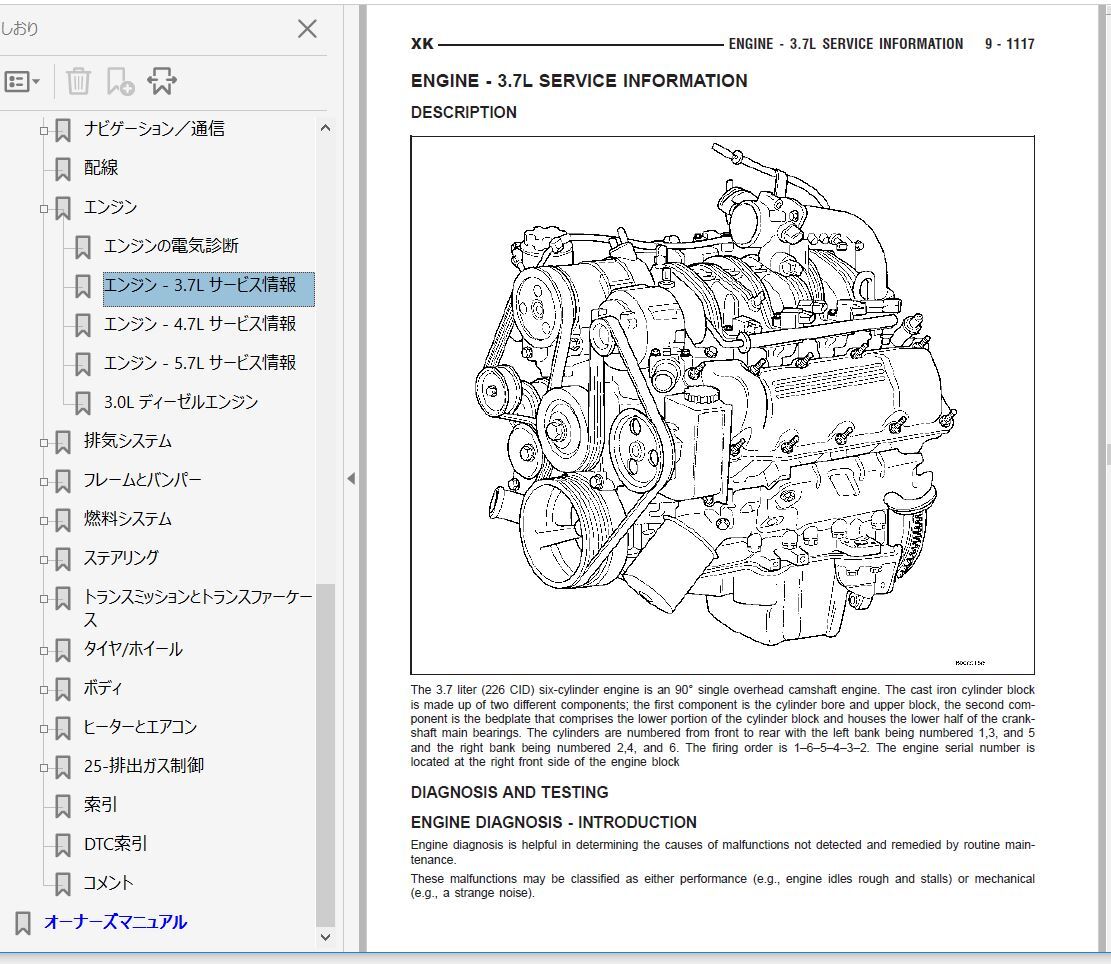Open オーナーズマニュアル bookmark
The image size is (1111, 964).
115,922
